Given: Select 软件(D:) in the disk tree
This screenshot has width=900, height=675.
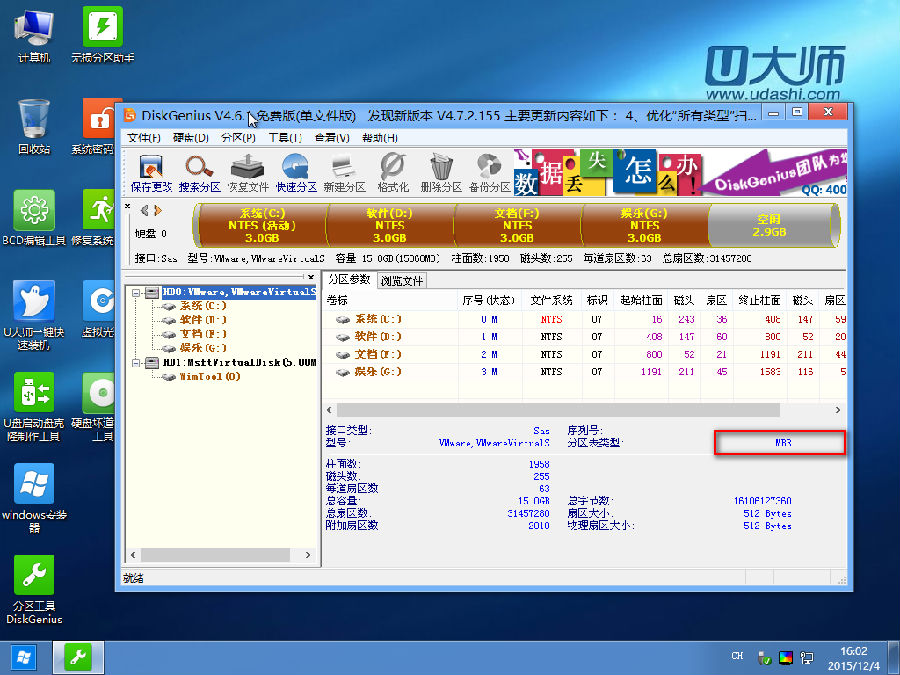Looking at the screenshot, I should (x=203, y=320).
